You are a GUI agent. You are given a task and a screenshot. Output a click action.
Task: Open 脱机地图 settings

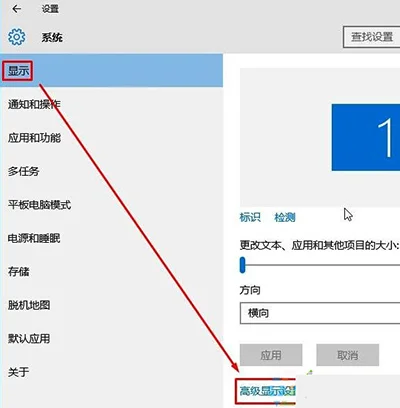(29, 305)
